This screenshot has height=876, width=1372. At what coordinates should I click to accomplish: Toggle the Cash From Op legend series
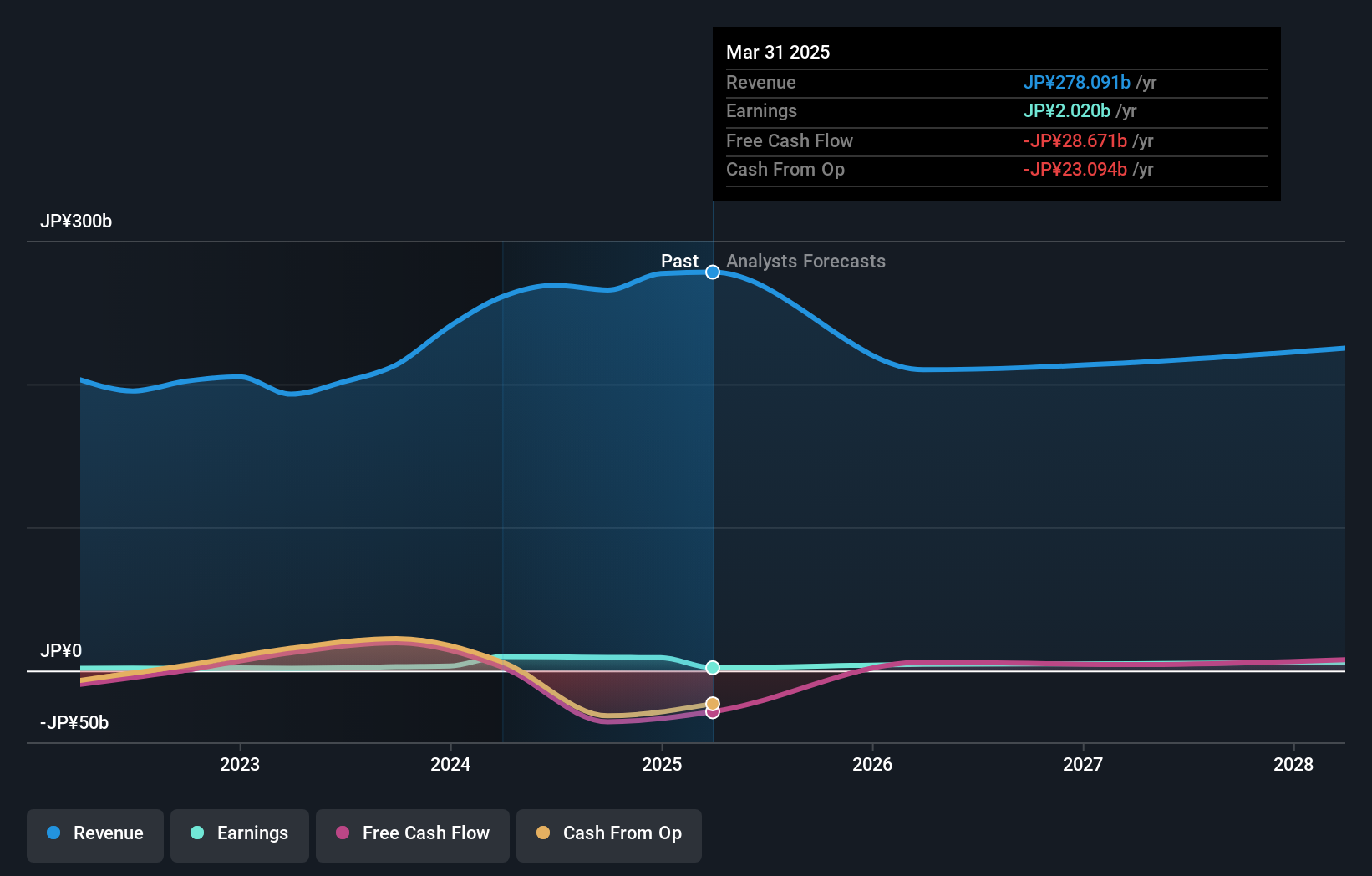[x=609, y=835]
